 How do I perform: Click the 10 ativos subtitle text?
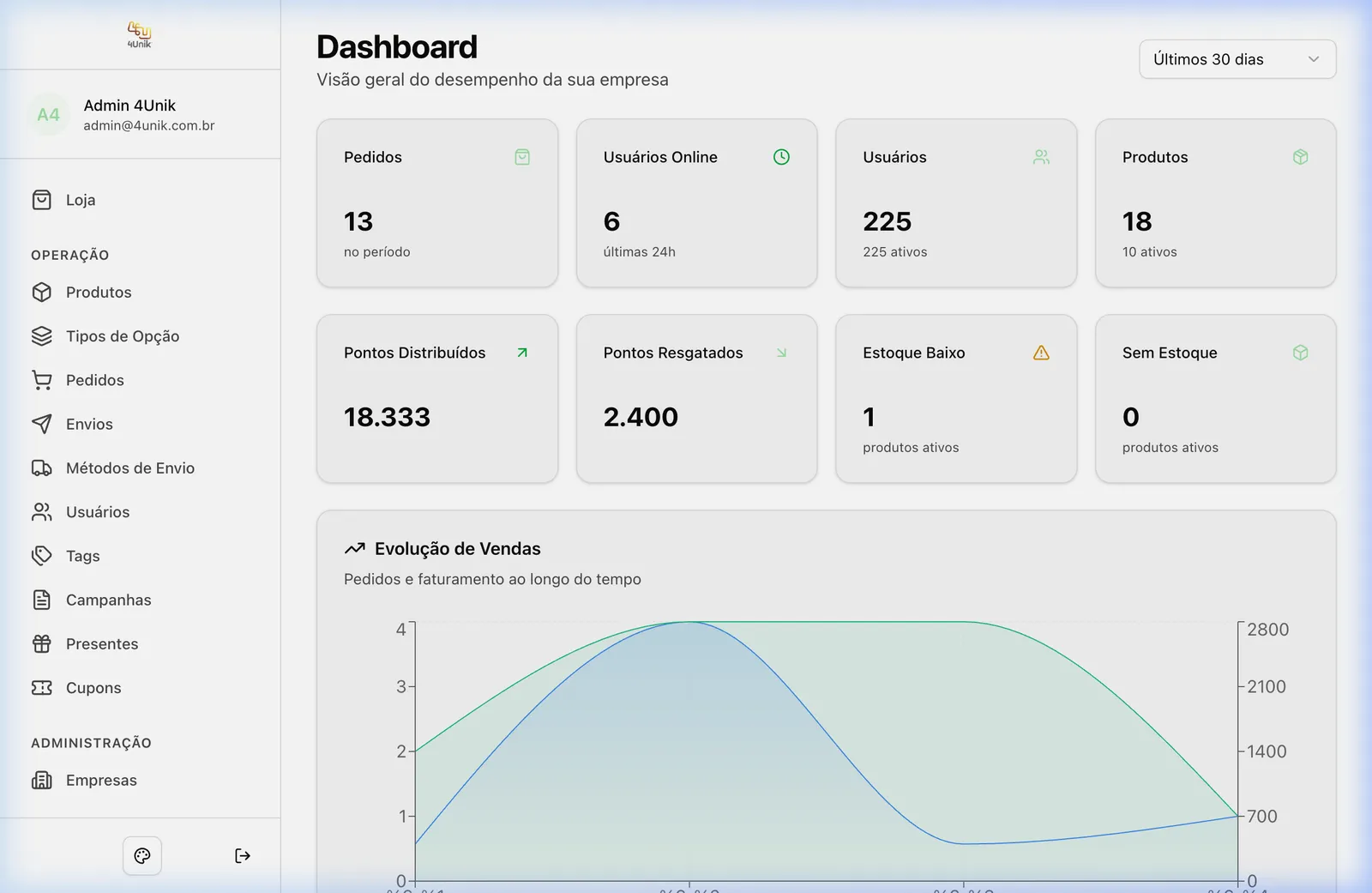point(1150,252)
